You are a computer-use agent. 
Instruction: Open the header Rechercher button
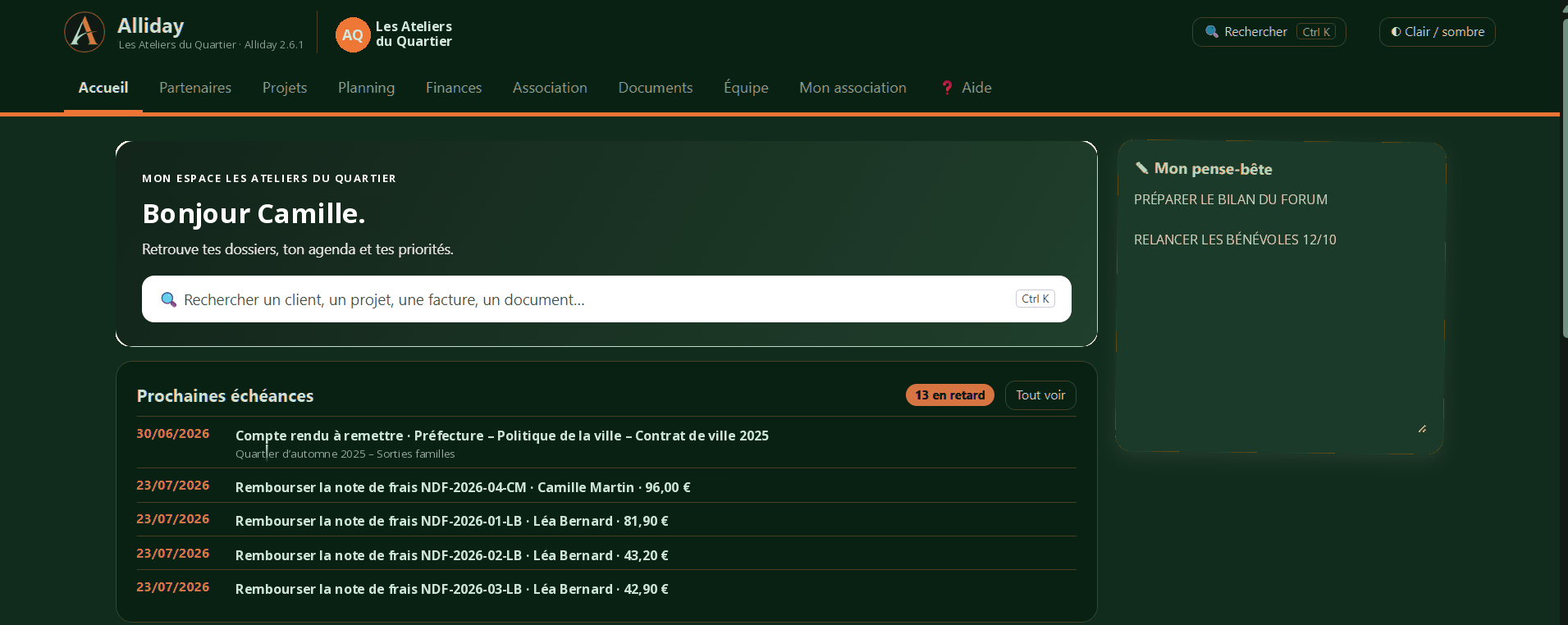tap(1269, 32)
